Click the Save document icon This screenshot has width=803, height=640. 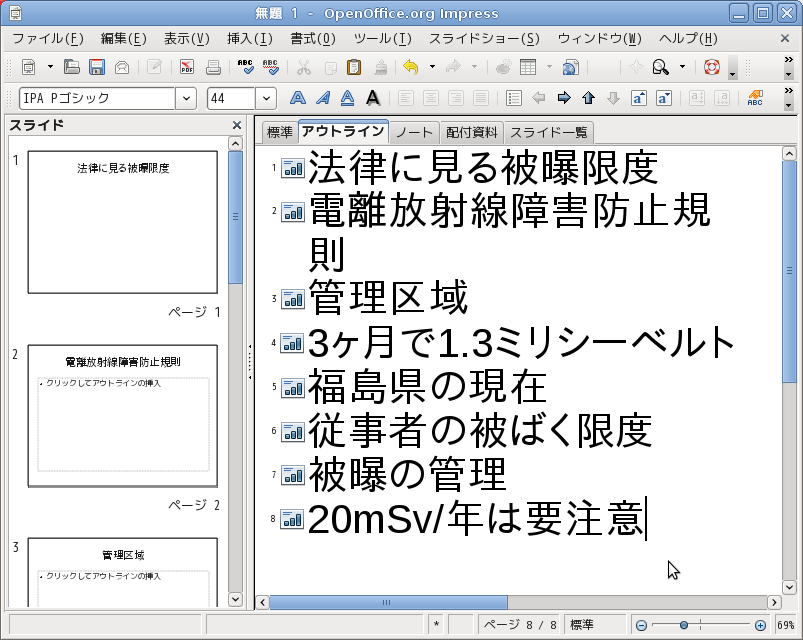[x=97, y=68]
